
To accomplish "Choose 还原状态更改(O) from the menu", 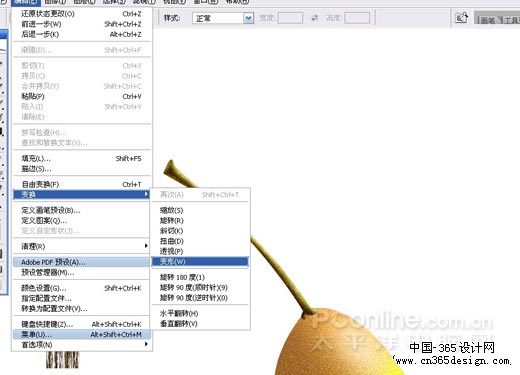I will 82,14.
